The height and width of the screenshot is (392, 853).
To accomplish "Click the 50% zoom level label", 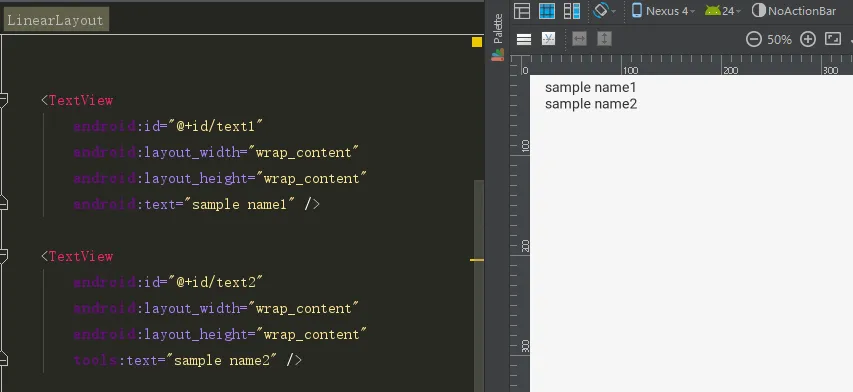I will [779, 40].
